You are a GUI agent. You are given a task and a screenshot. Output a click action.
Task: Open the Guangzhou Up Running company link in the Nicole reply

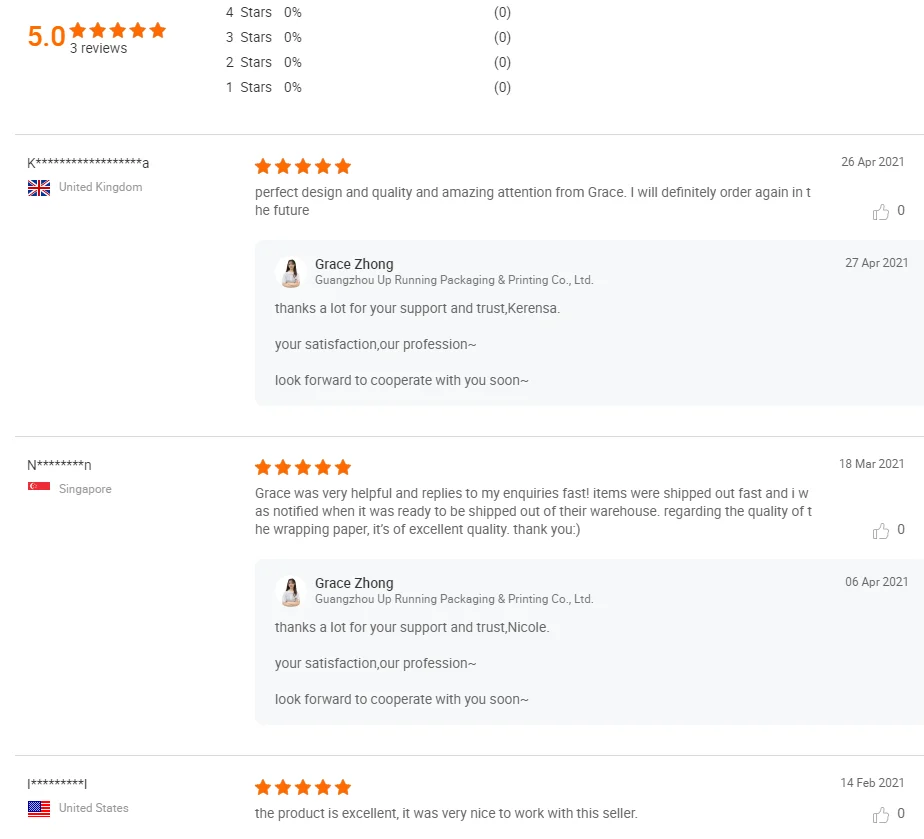pos(454,599)
